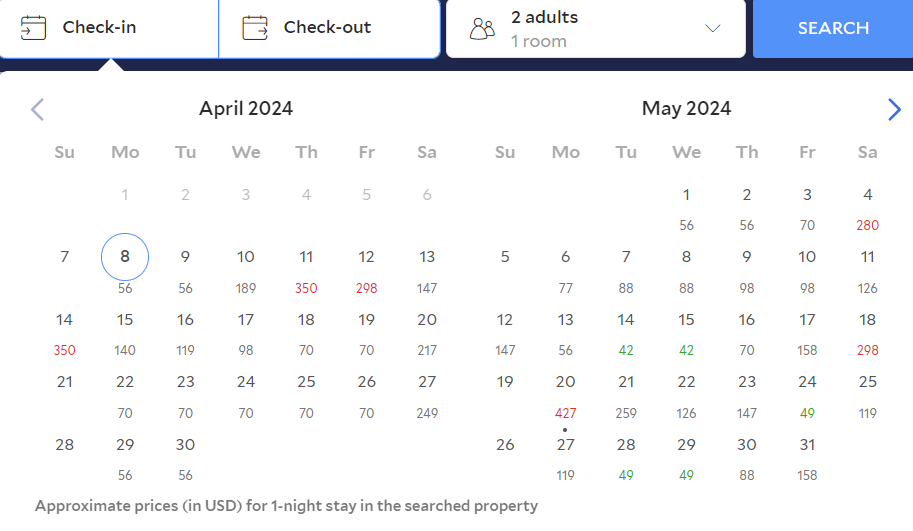Go to previous month with left arrow
Screen dimensions: 913x531
click(x=37, y=109)
